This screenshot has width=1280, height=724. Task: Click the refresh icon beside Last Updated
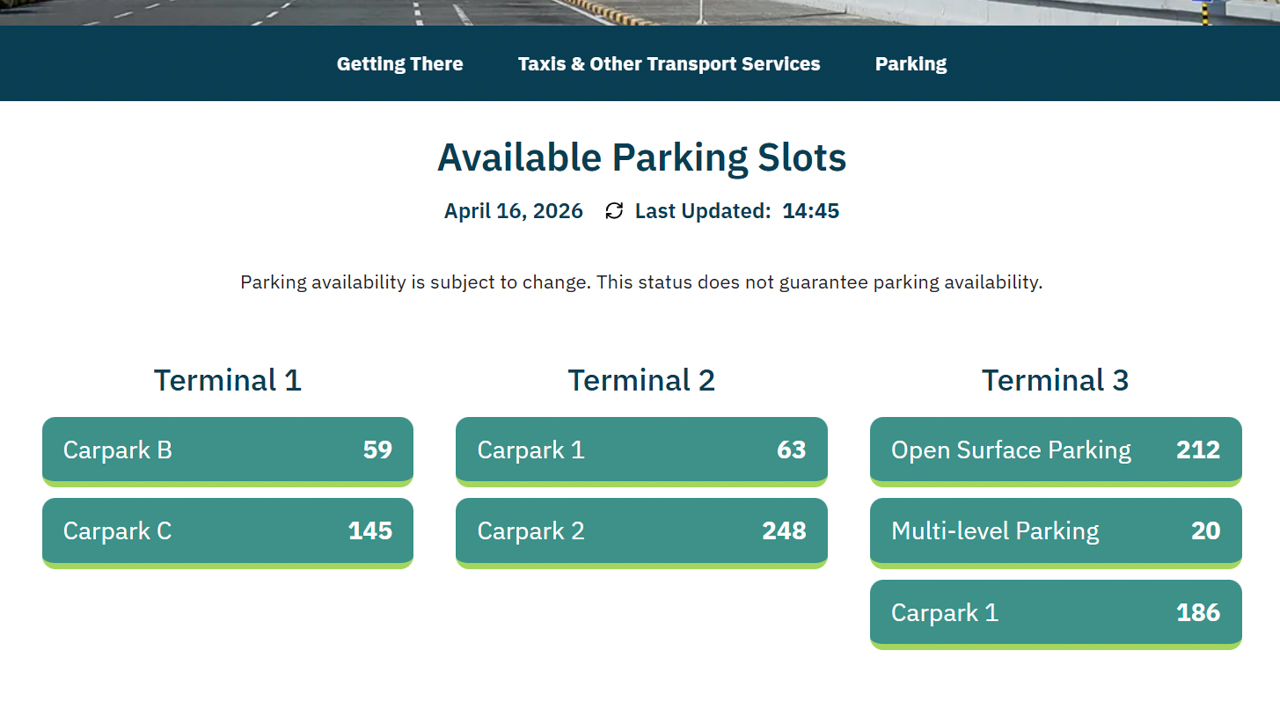coord(614,211)
